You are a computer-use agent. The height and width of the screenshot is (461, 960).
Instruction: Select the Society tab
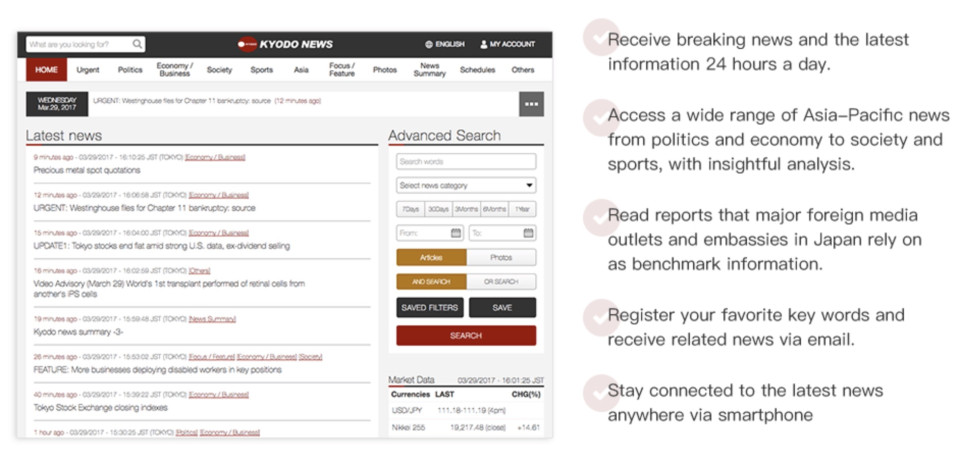point(219,70)
